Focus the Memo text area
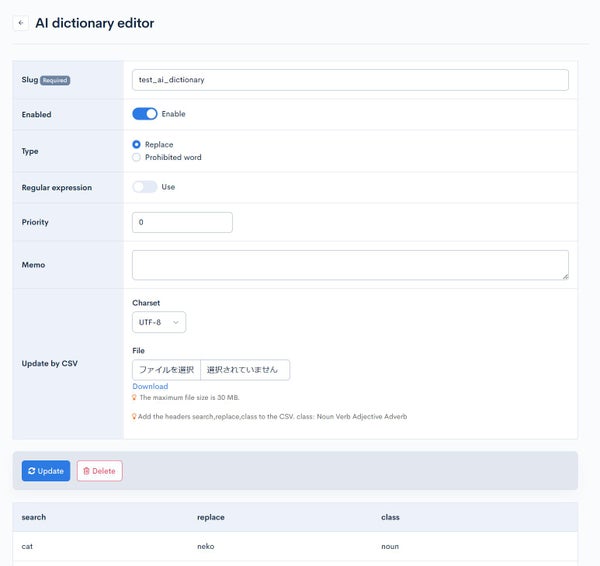Image resolution: width=600 pixels, height=566 pixels. (350, 265)
